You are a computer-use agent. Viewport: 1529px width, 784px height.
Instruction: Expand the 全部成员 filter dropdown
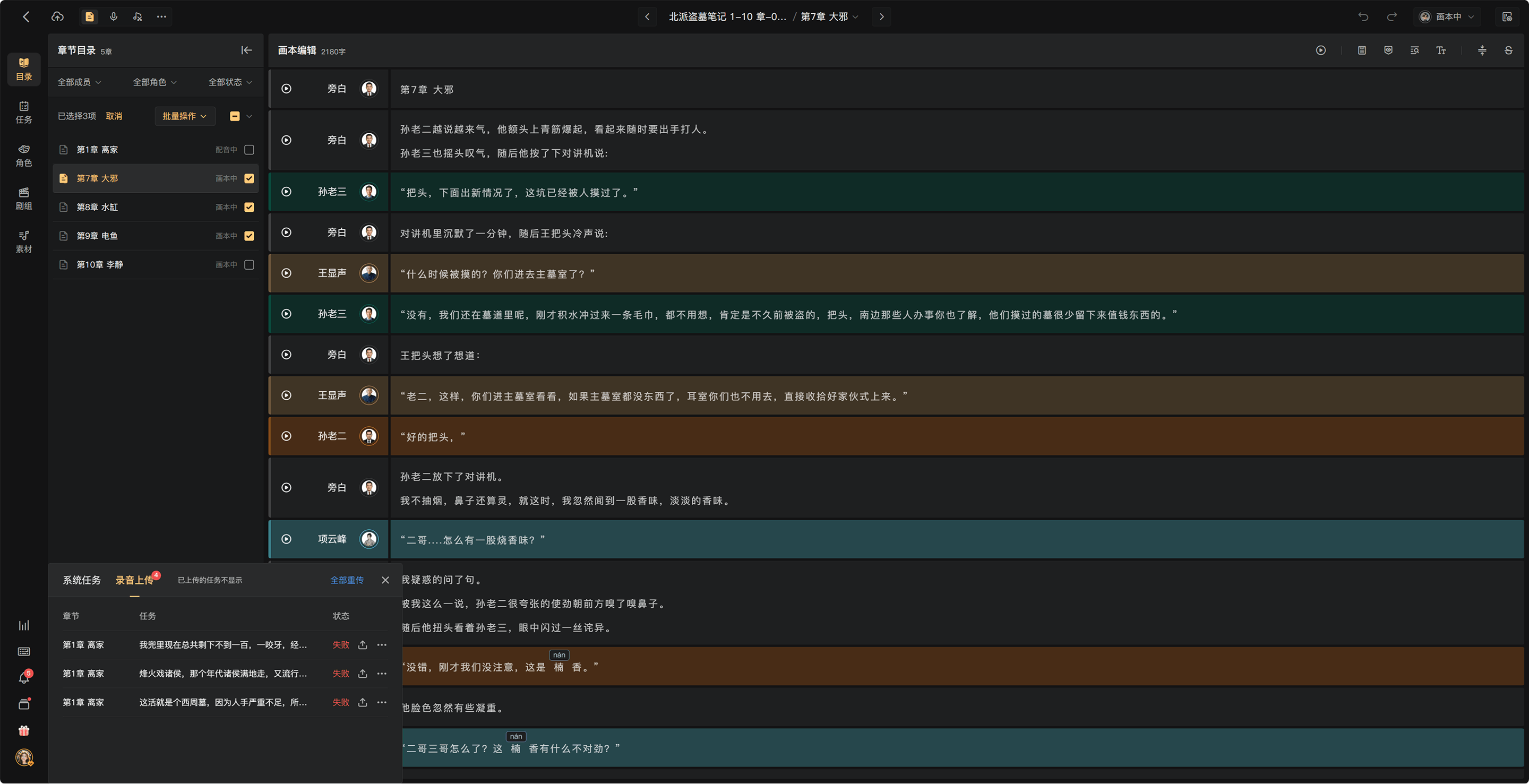click(79, 82)
